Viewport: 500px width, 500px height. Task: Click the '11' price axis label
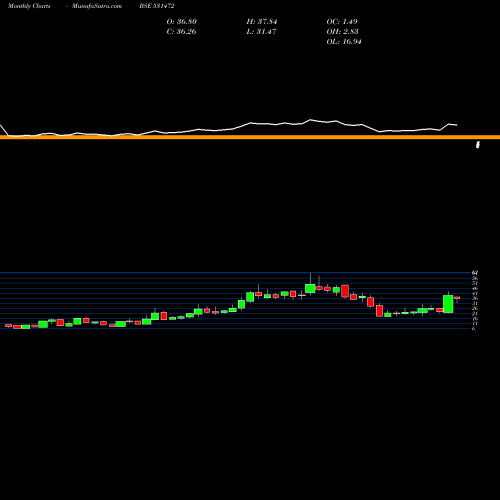pos(475,323)
